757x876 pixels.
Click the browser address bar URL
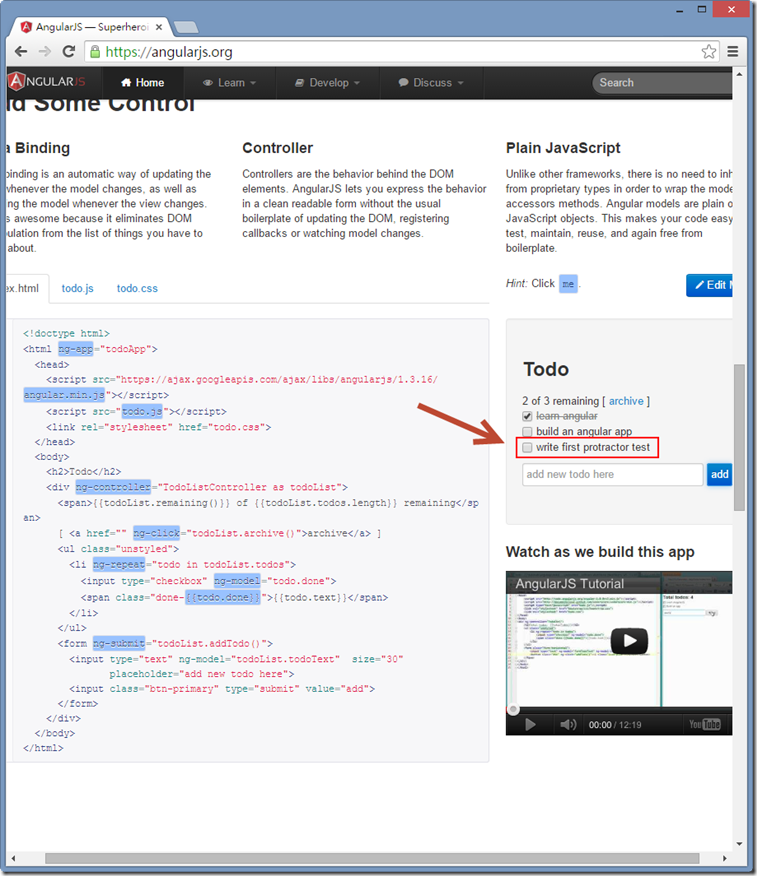169,52
